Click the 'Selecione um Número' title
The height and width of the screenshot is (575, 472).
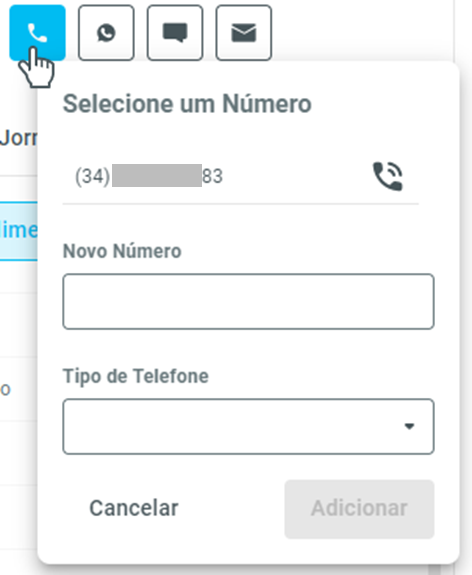coord(187,104)
